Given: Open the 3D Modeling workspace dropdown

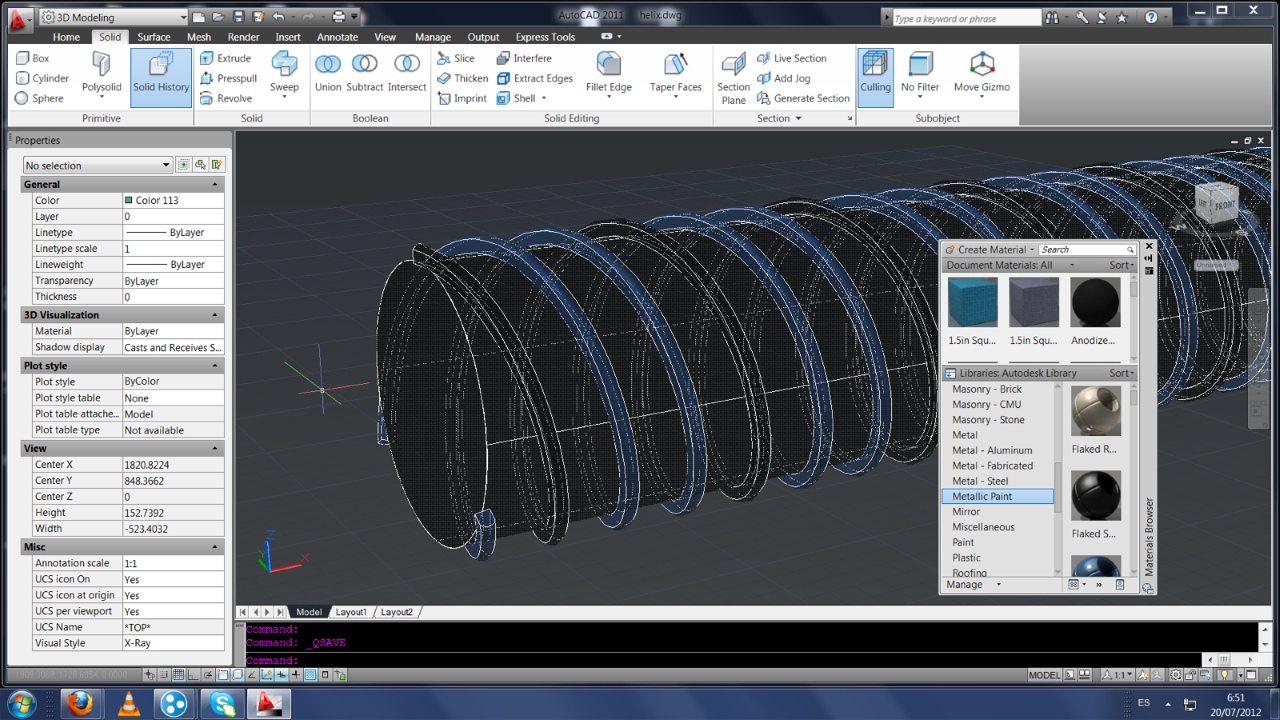Looking at the screenshot, I should [x=113, y=17].
